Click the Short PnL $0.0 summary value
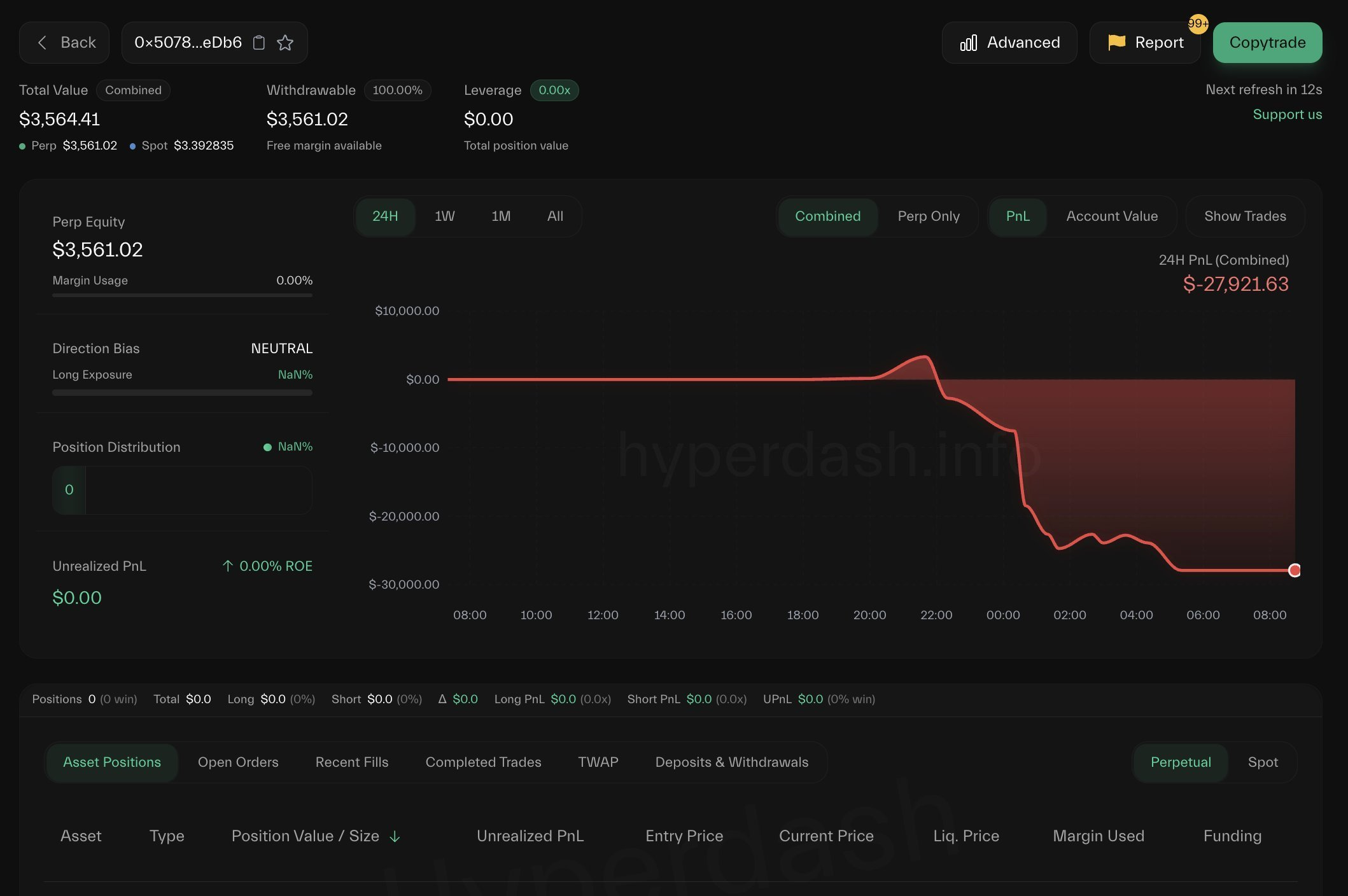 (x=699, y=699)
